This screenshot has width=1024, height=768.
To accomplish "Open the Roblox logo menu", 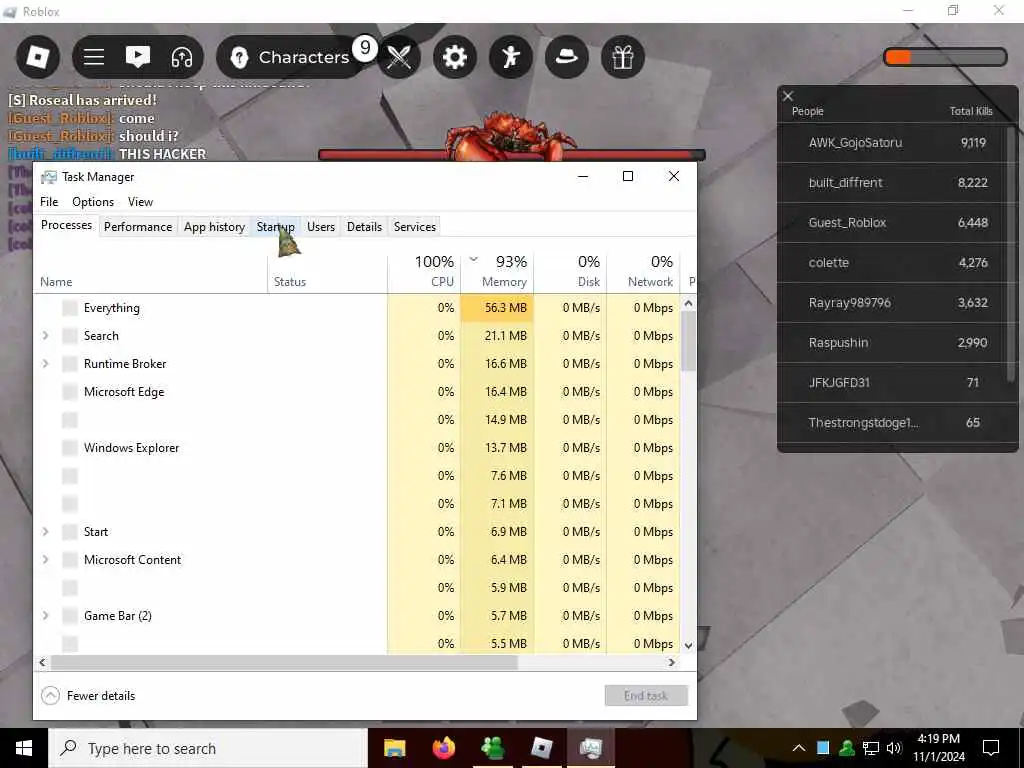I will (x=38, y=57).
